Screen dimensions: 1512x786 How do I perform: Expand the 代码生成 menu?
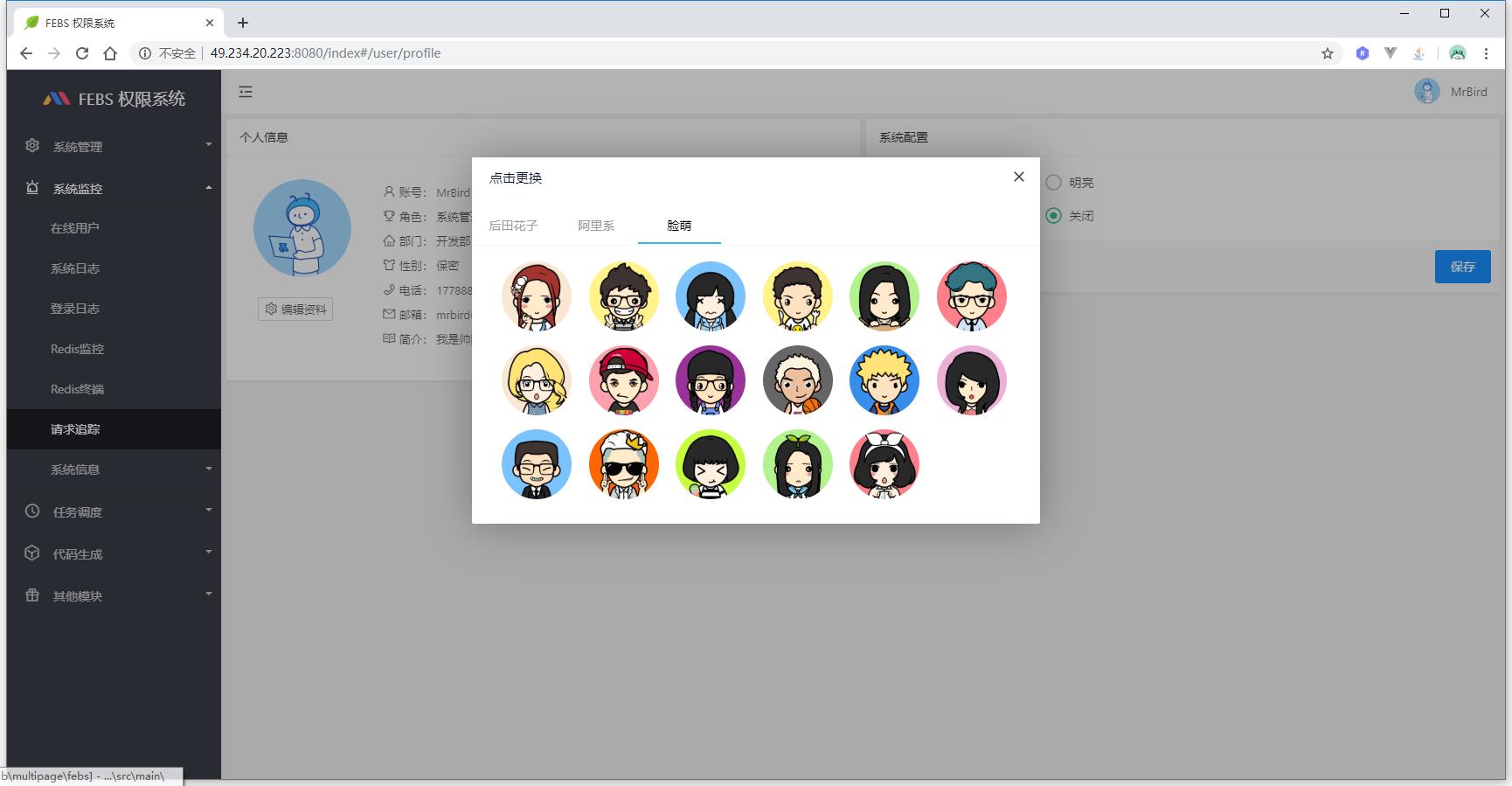tap(114, 553)
